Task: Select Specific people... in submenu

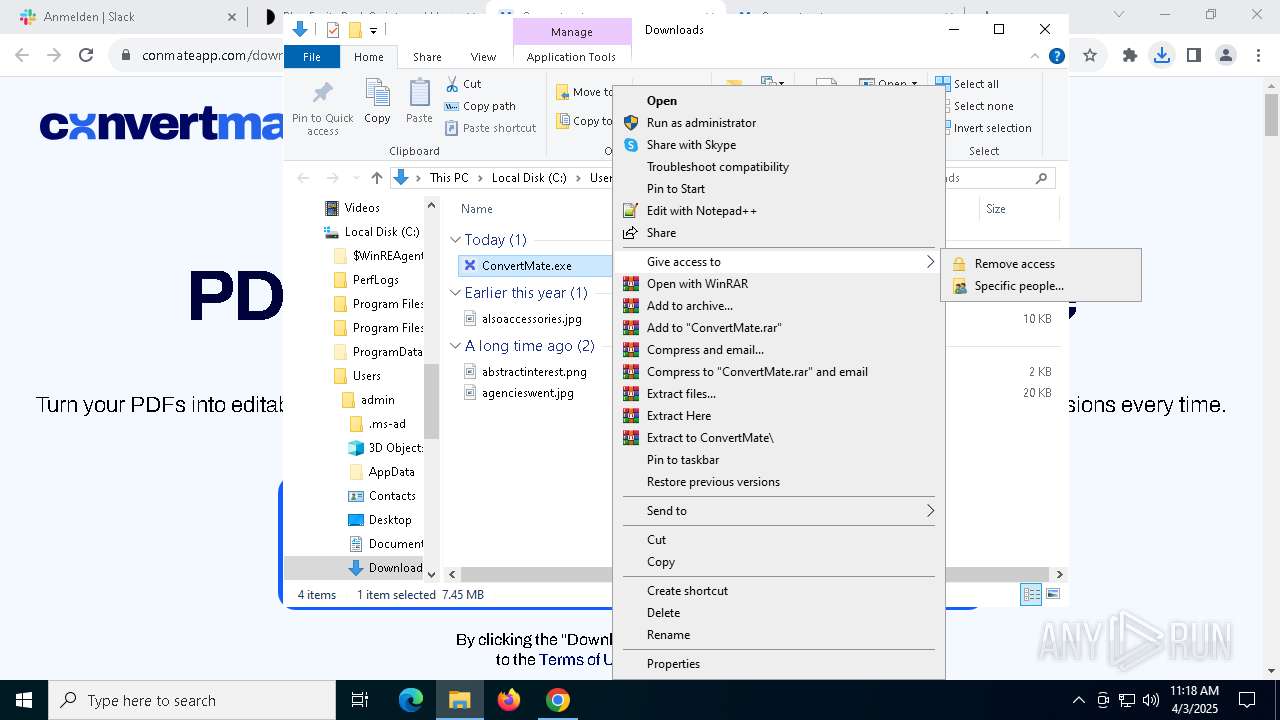Action: (x=1040, y=286)
